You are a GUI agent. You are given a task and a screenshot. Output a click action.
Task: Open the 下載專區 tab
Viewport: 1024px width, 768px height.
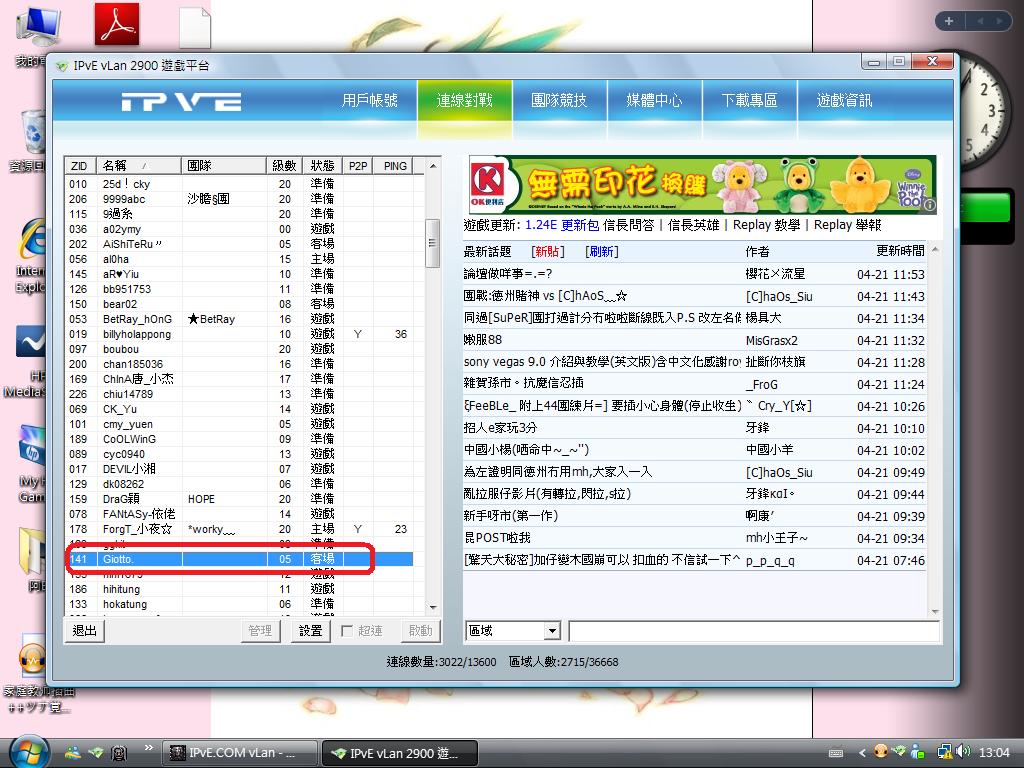(749, 101)
